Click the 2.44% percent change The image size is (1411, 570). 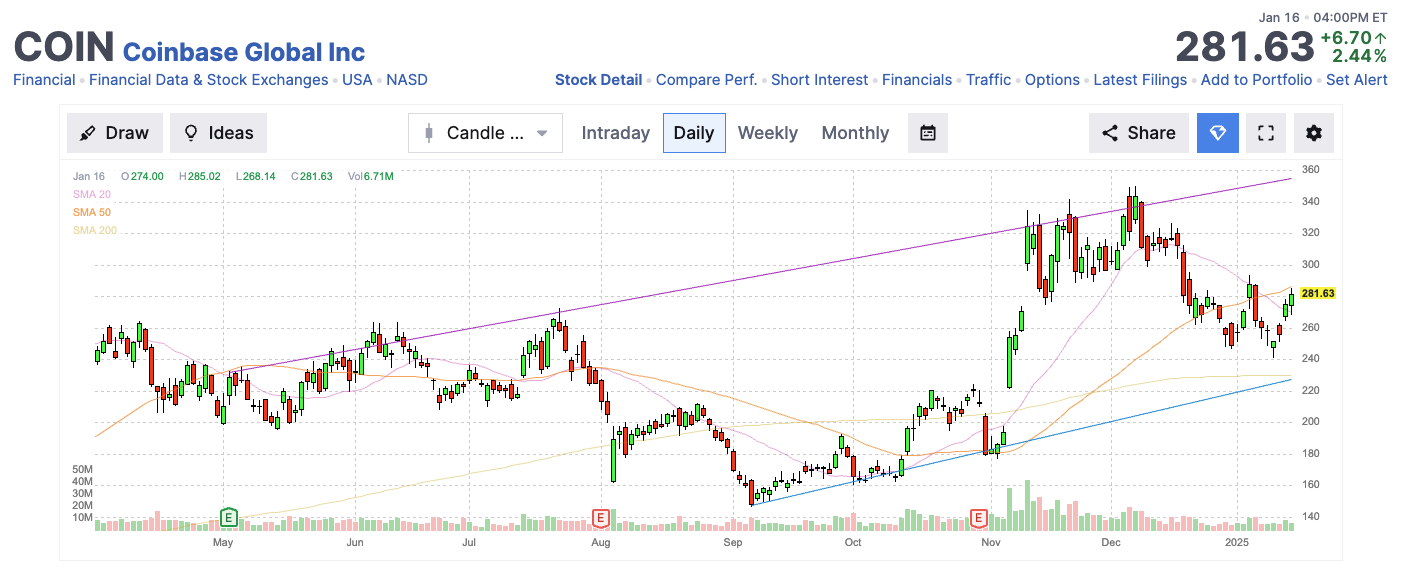click(1359, 56)
